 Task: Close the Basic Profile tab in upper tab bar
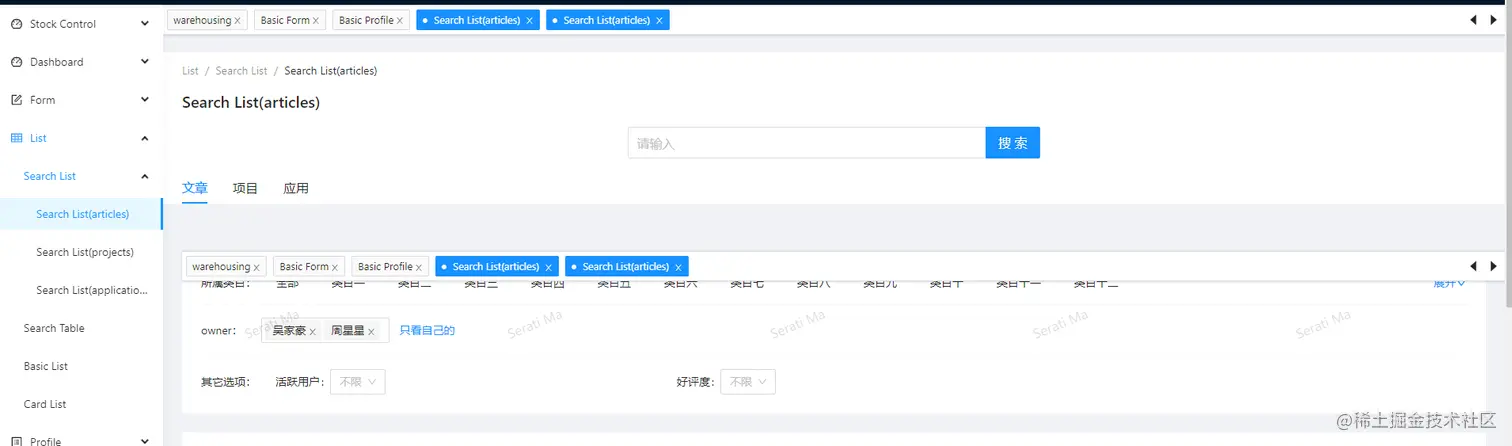point(401,21)
